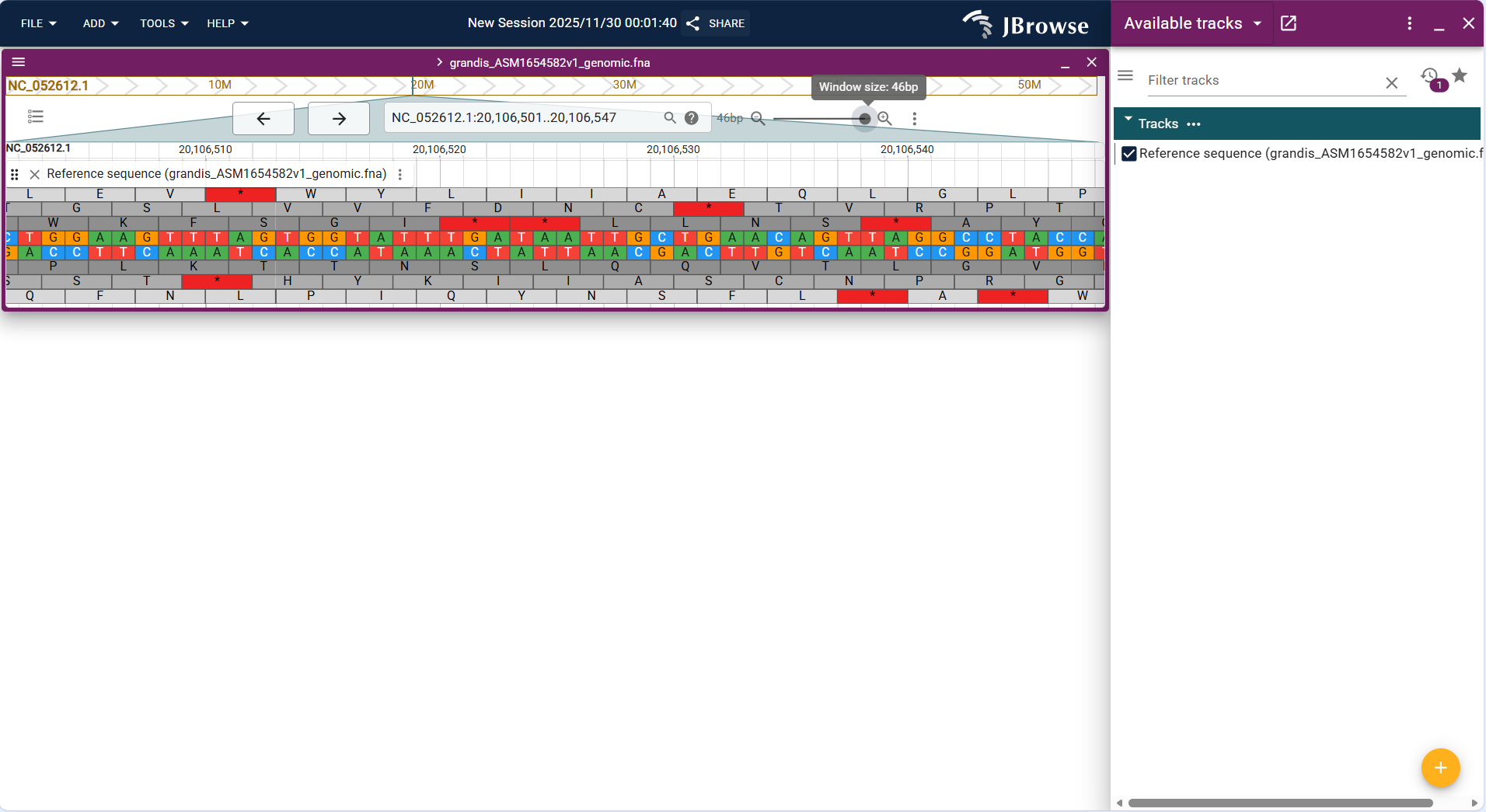Click the Share icon in the header
1486x812 pixels.
click(x=693, y=23)
